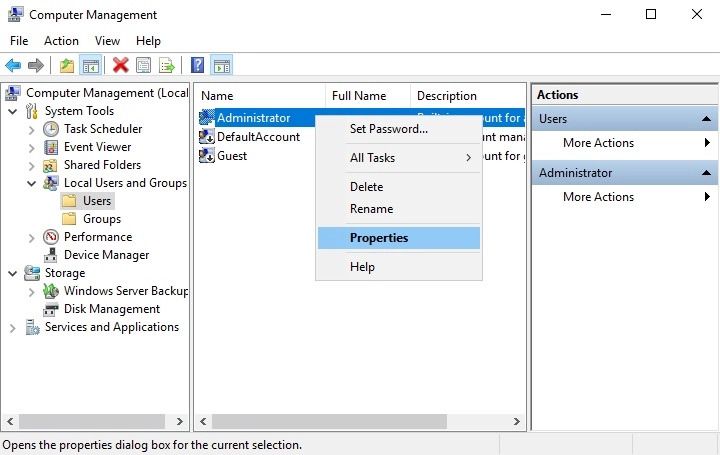Open the Help menu in menu bar
The width and height of the screenshot is (720, 455).
click(148, 41)
